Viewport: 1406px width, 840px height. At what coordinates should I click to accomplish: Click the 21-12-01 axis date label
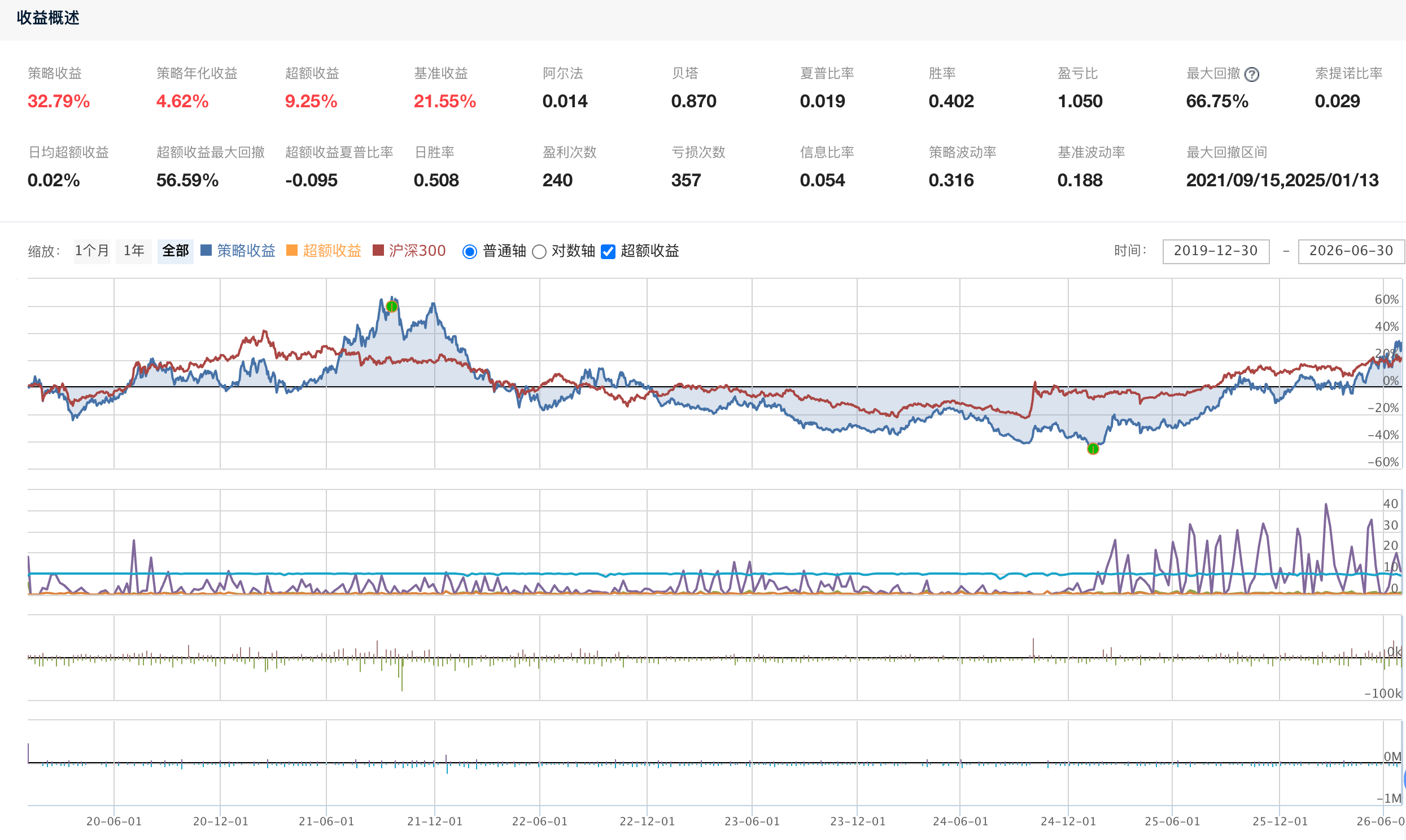435,821
